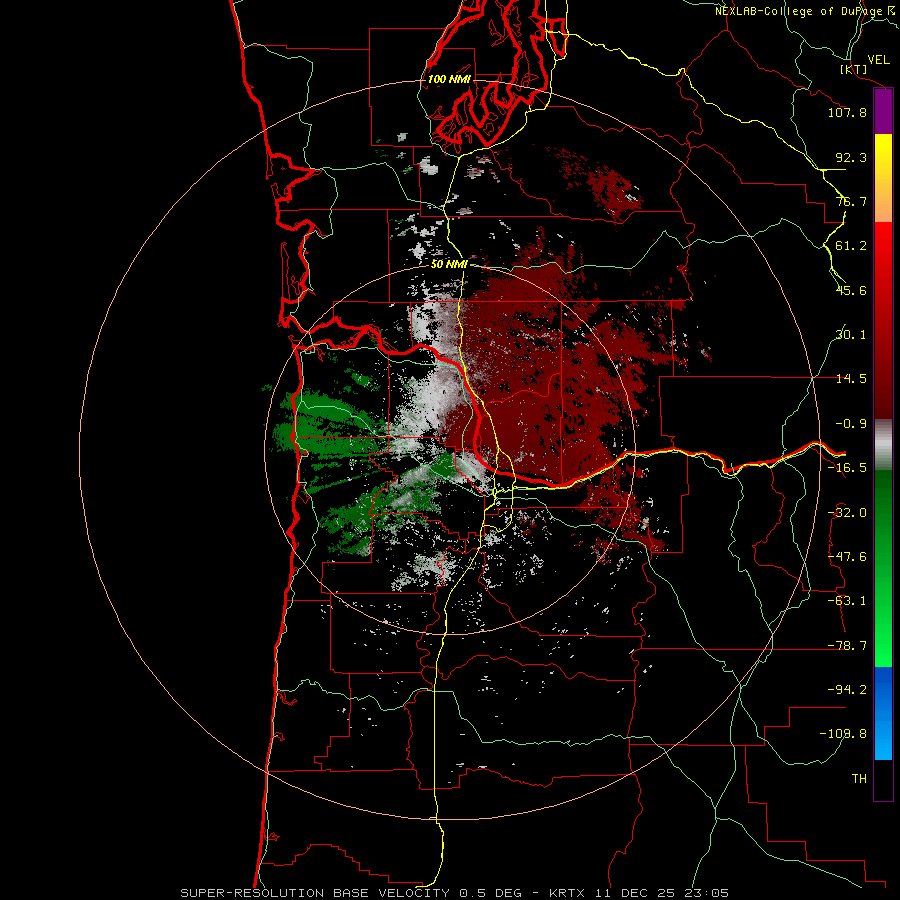Click the -0.9 velocity scale value

[851, 424]
